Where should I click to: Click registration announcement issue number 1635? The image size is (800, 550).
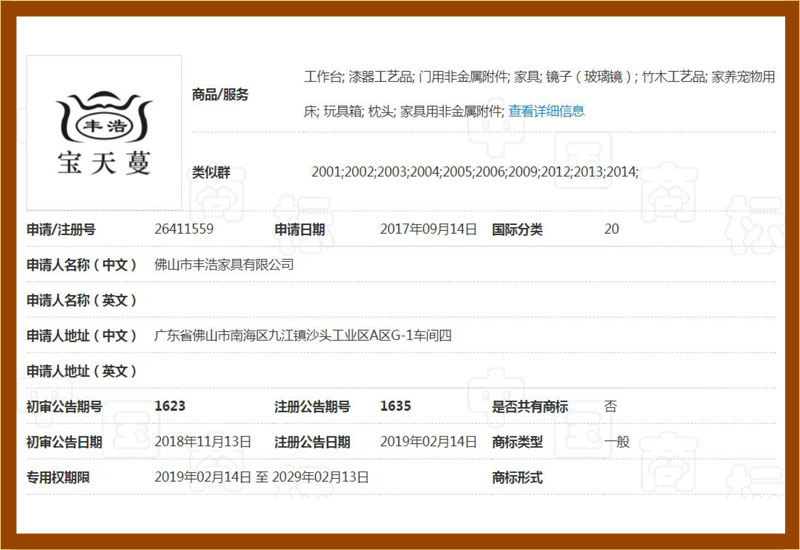tap(395, 406)
